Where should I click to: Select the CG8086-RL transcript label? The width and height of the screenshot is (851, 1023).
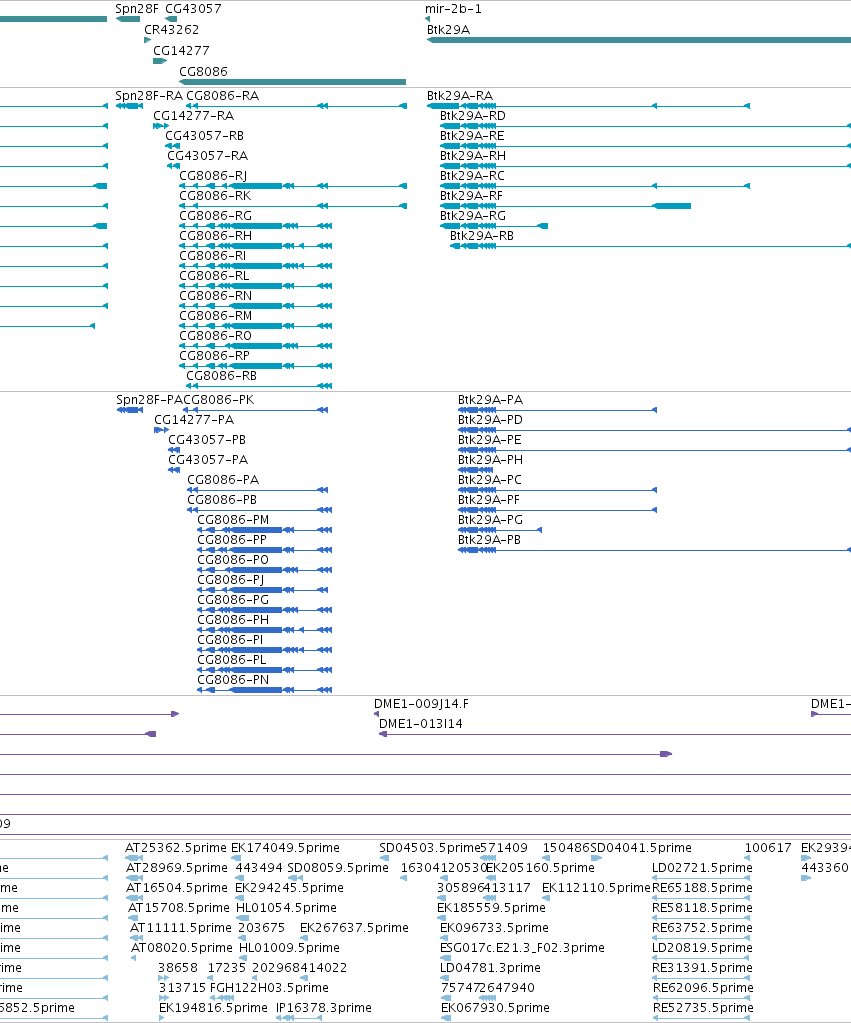214,276
